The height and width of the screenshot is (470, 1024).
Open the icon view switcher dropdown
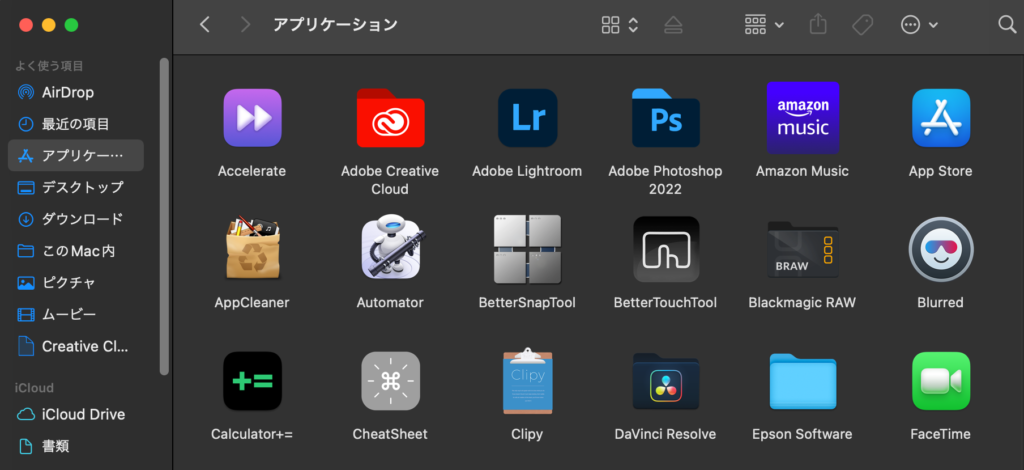click(619, 25)
